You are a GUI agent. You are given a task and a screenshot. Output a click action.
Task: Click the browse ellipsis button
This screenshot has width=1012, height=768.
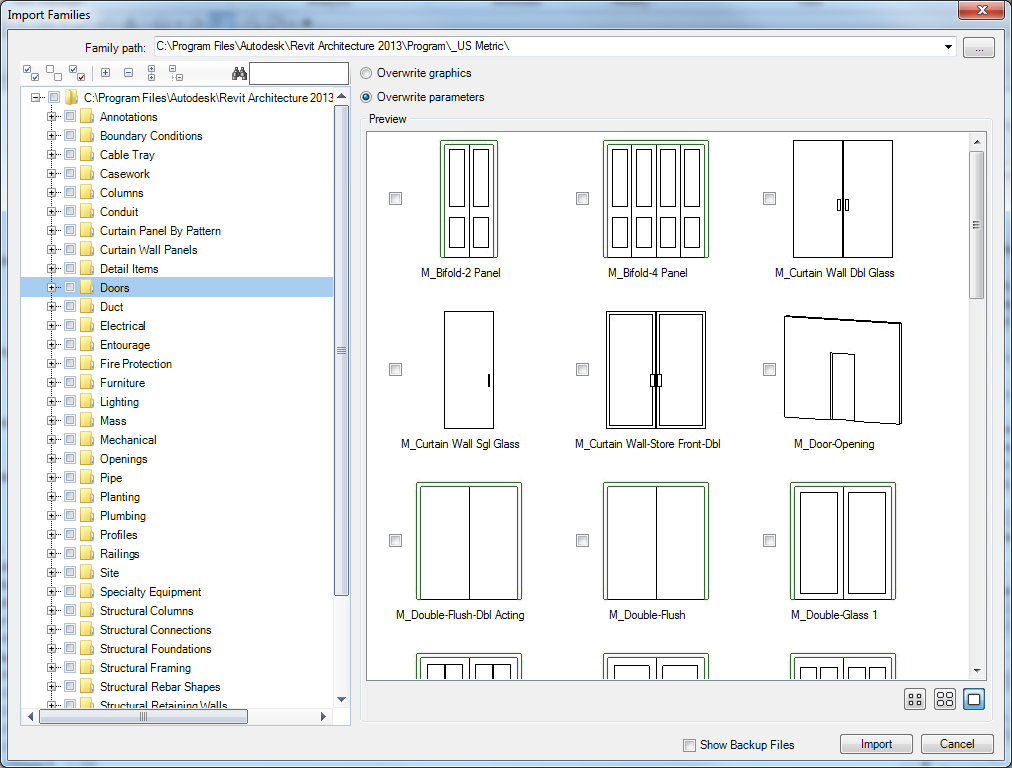[x=980, y=46]
